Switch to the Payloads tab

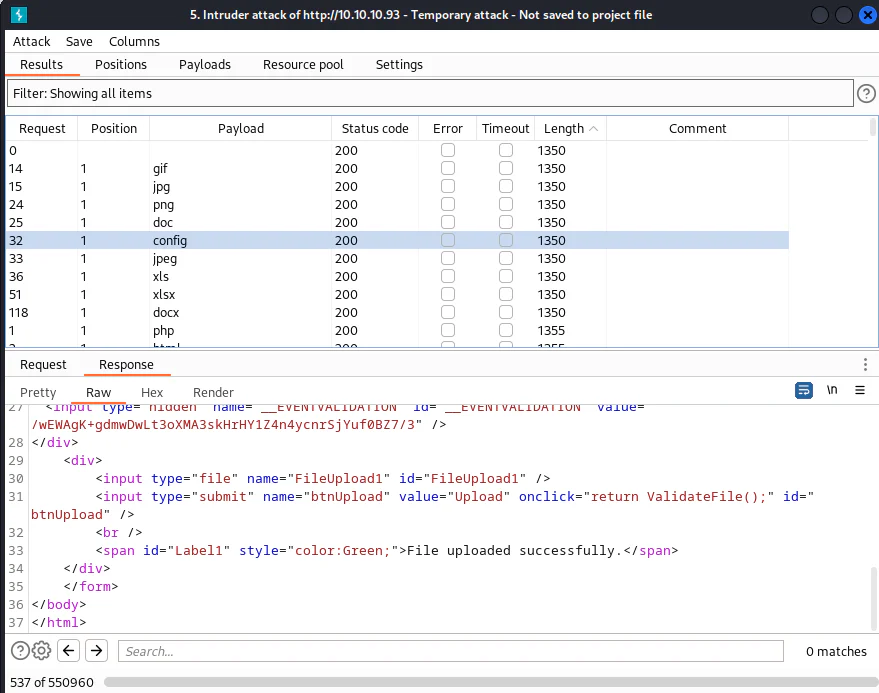click(205, 64)
